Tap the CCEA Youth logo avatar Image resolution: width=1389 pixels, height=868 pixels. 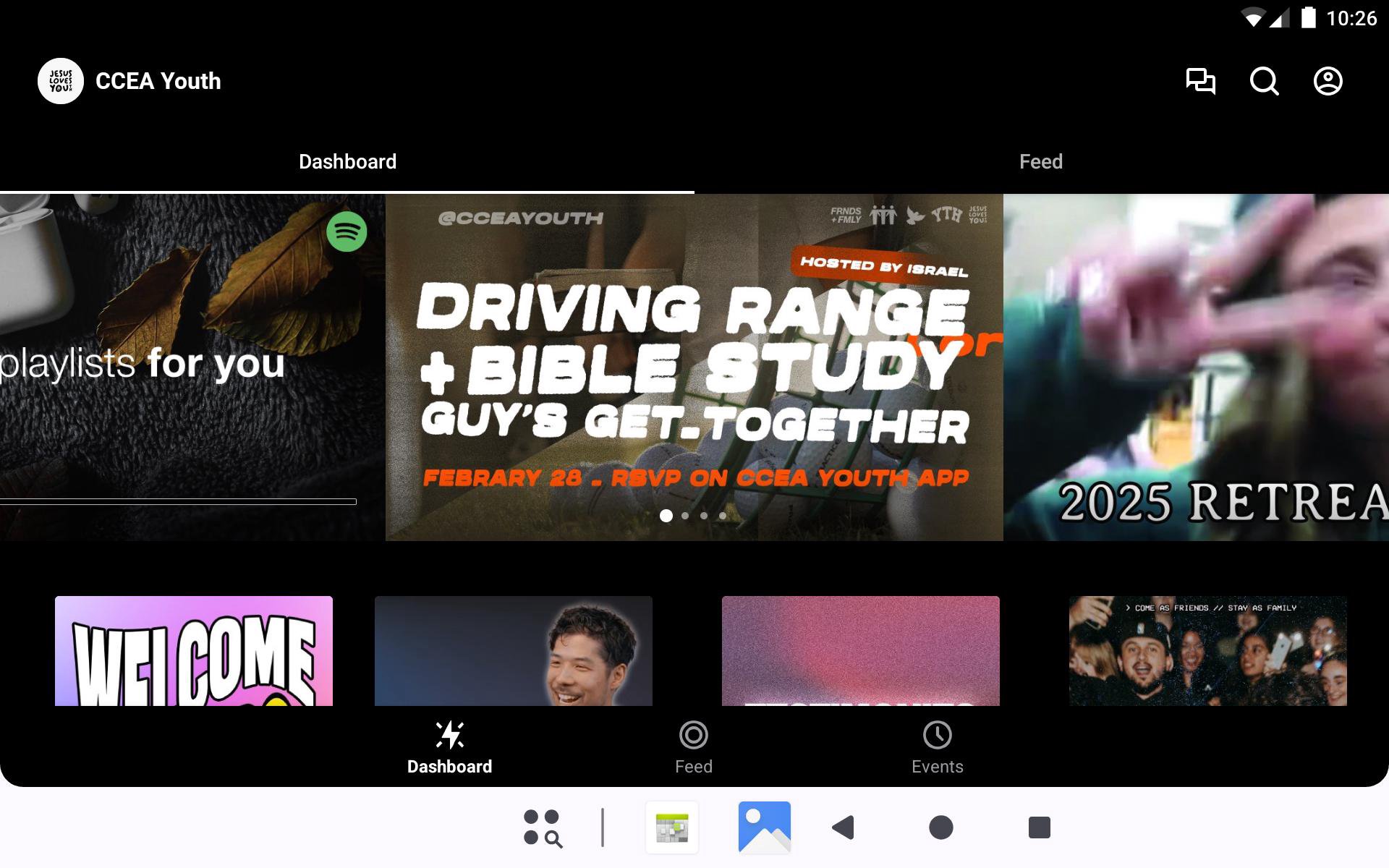pos(61,81)
